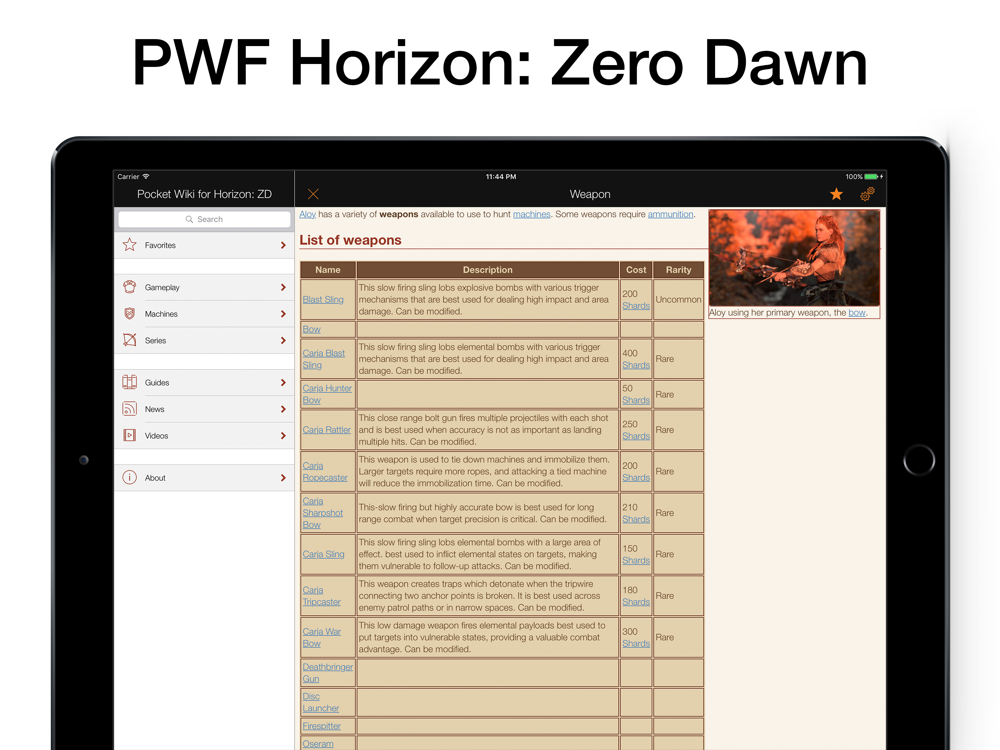Screen dimensions: 1000x750
Task: Tap the Gameplay icon in sidebar
Action: (x=129, y=287)
